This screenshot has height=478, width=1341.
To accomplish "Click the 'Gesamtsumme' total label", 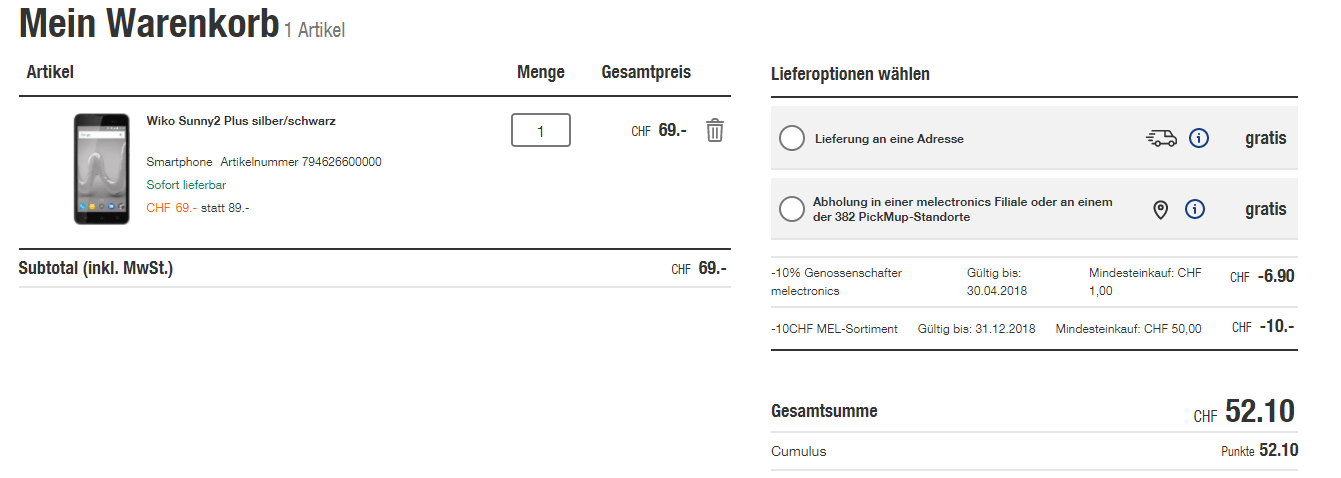I will click(824, 411).
